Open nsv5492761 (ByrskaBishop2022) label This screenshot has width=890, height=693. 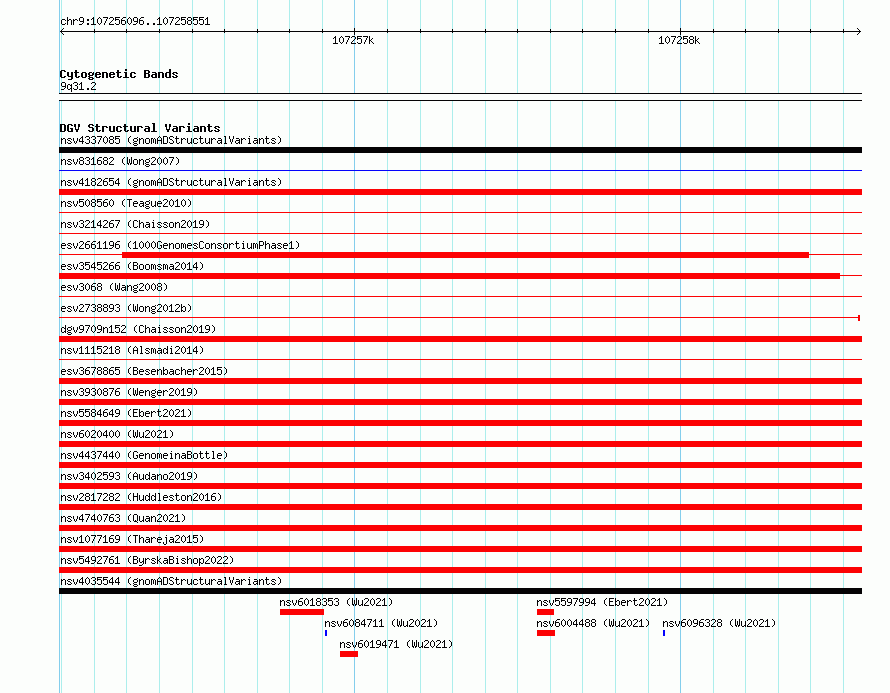point(147,560)
